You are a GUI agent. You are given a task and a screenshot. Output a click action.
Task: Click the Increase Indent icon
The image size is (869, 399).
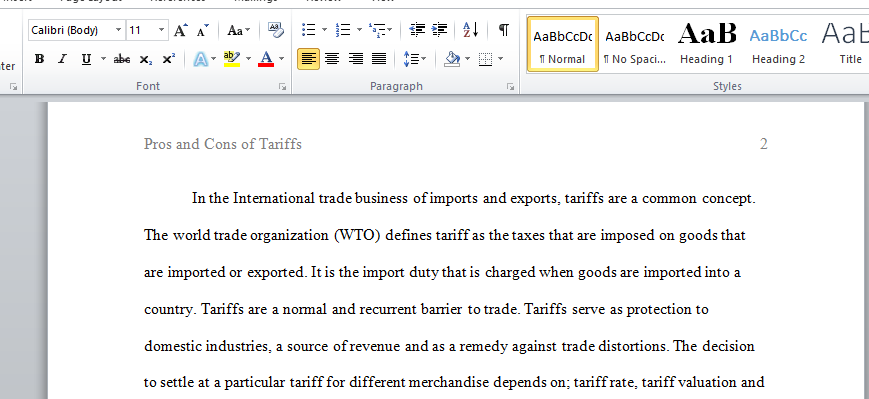439,30
